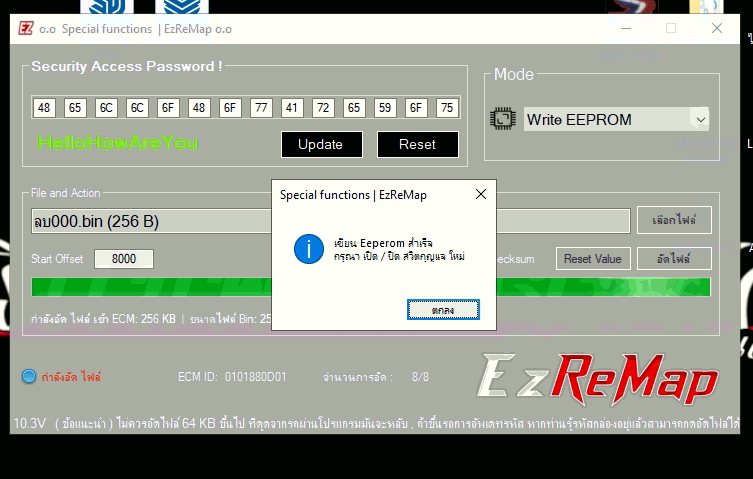Viewport: 753px width, 479px height.
Task: Click the password byte field 72
Action: pyautogui.click(x=323, y=108)
